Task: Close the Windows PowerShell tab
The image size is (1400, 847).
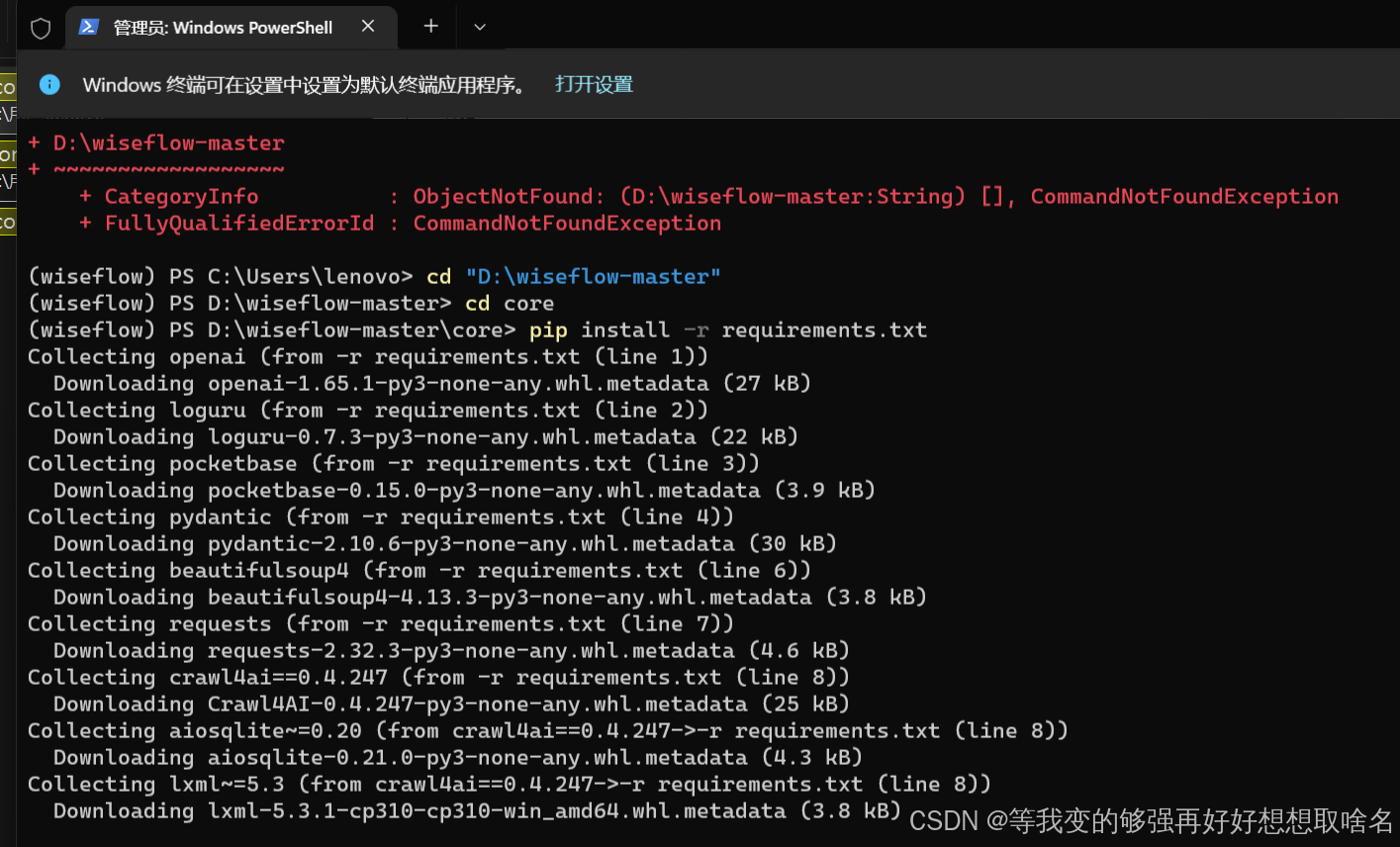Action: [x=368, y=27]
